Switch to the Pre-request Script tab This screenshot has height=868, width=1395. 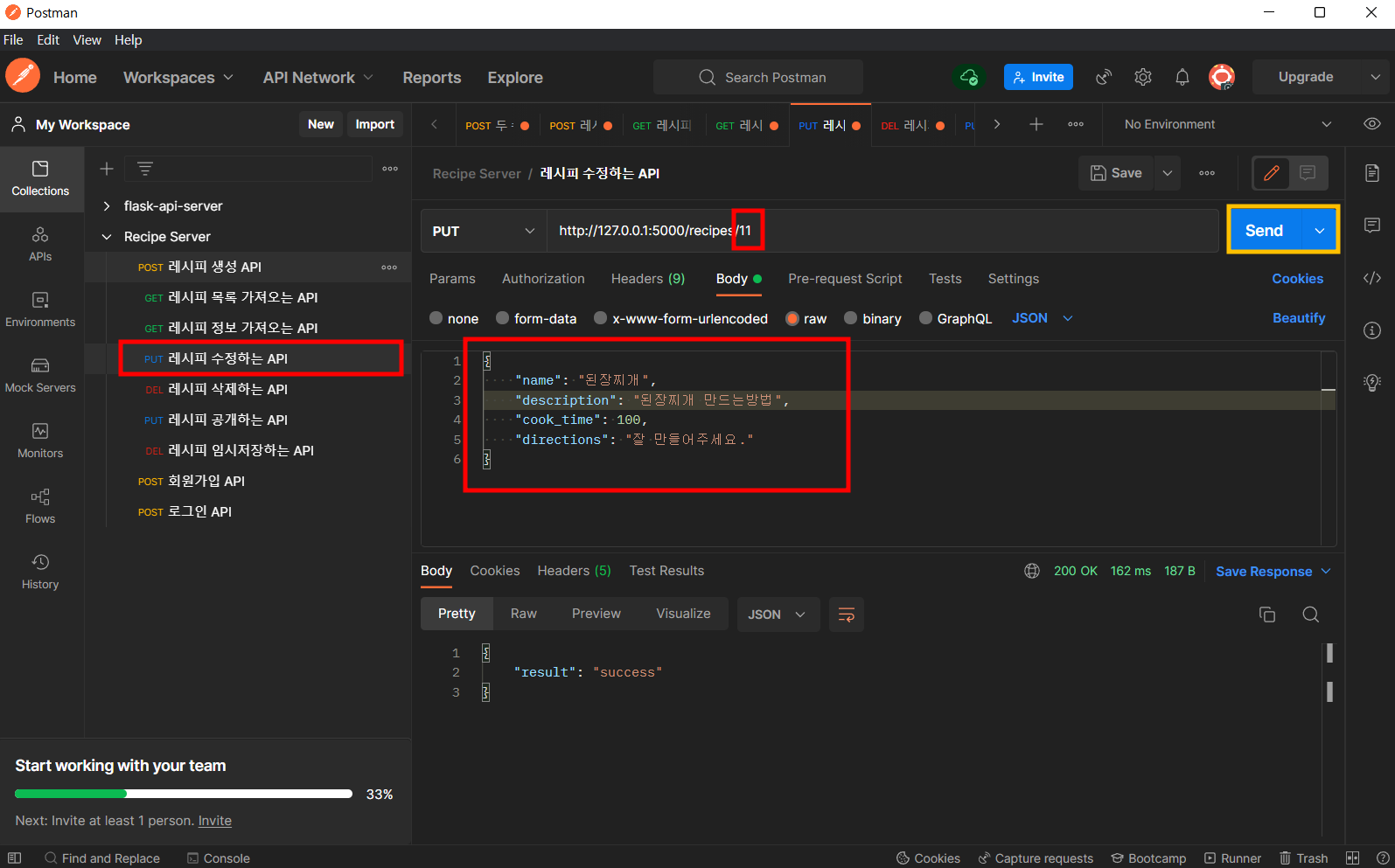coord(845,279)
